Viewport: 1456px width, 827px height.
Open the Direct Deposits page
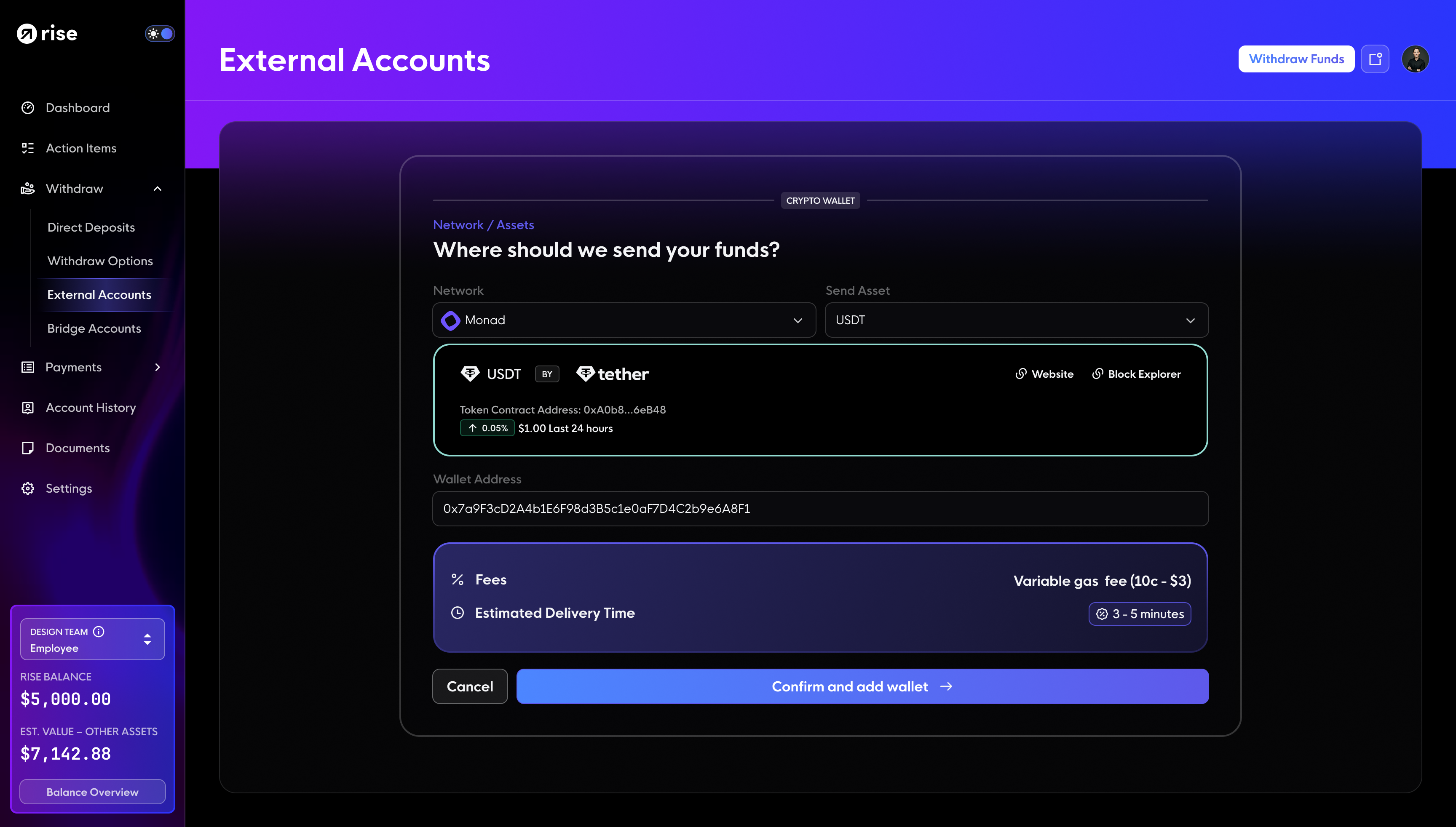click(91, 227)
